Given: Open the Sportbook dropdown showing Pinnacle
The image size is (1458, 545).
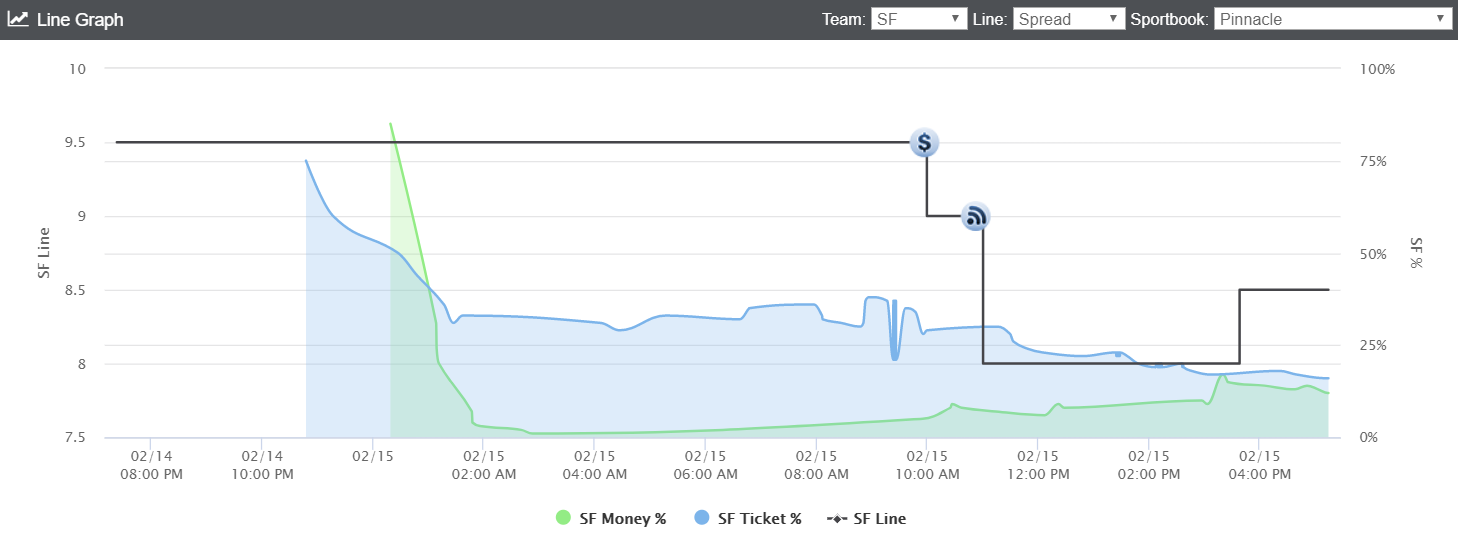Looking at the screenshot, I should (x=1333, y=19).
